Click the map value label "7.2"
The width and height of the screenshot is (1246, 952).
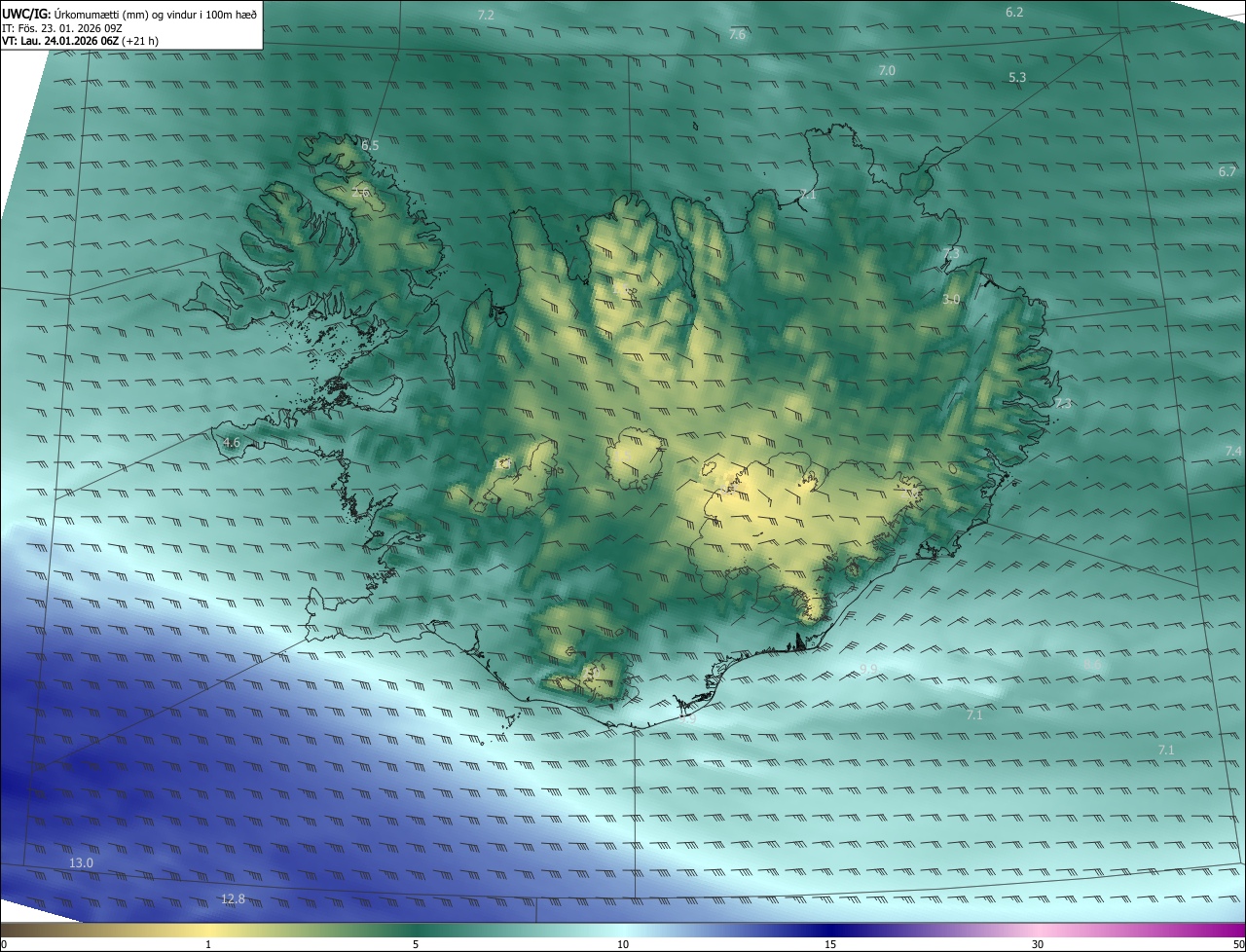(x=486, y=15)
